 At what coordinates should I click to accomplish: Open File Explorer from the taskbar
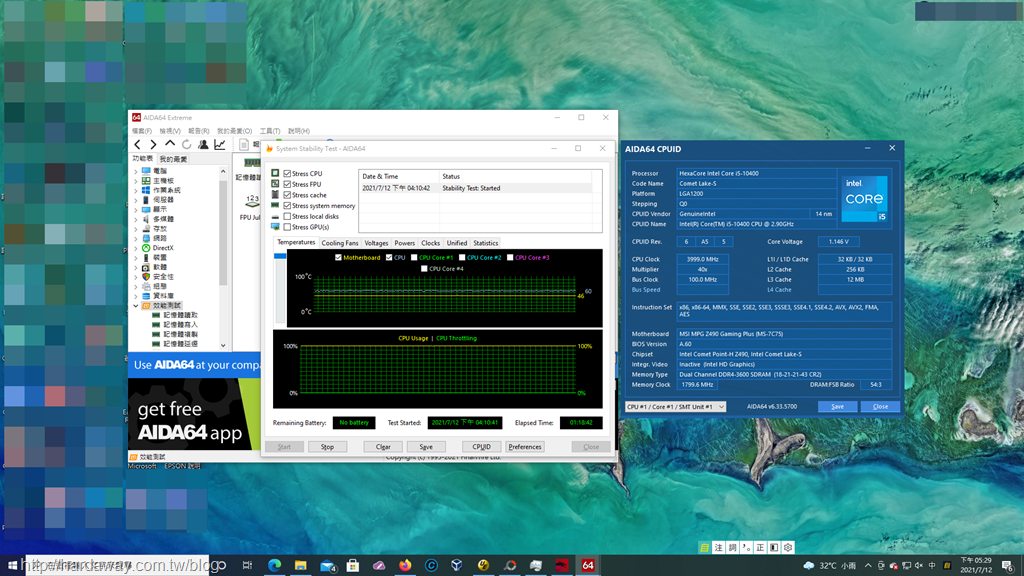click(x=300, y=565)
